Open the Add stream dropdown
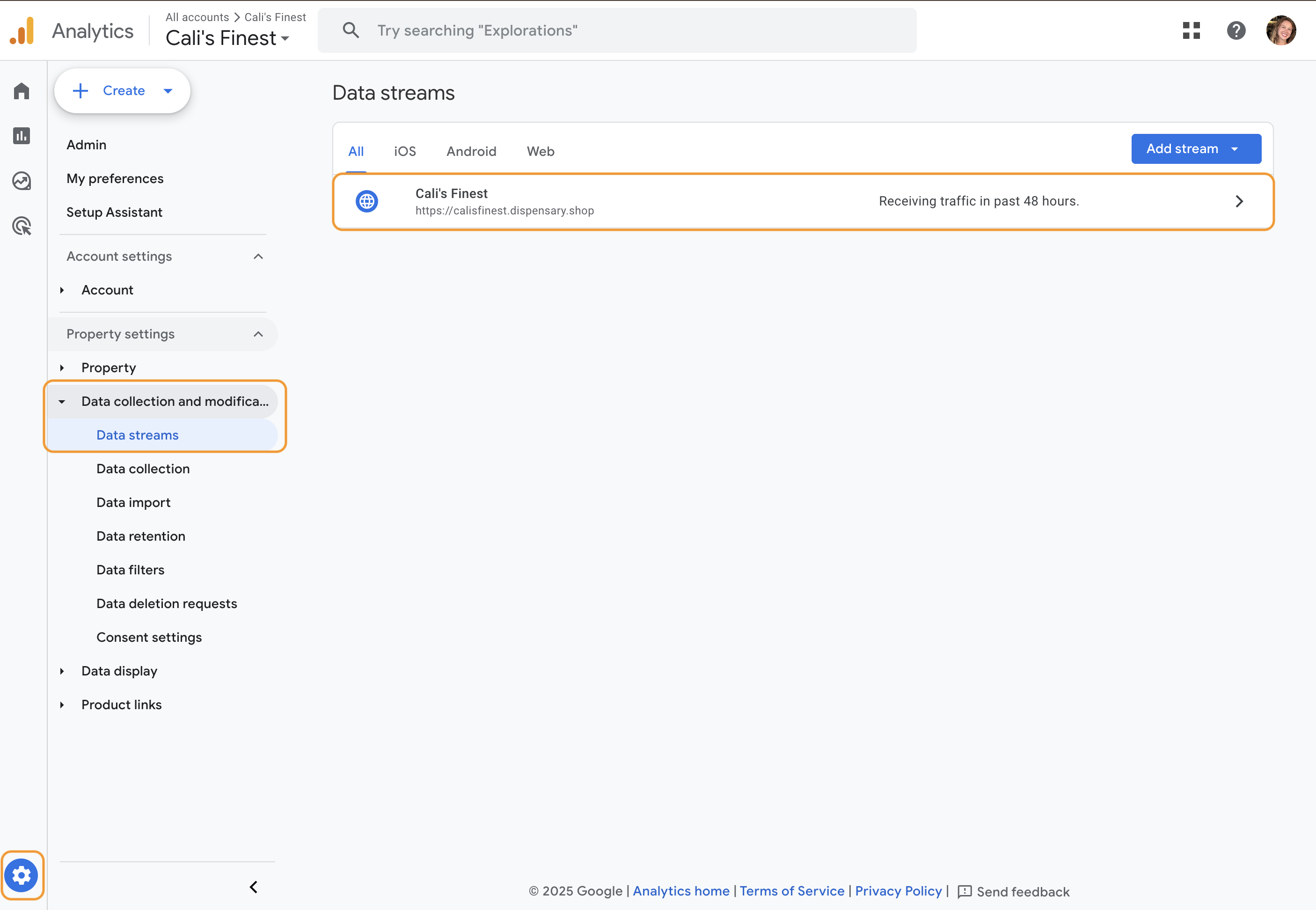Screen dimensions: 1316x910 click(x=1196, y=149)
